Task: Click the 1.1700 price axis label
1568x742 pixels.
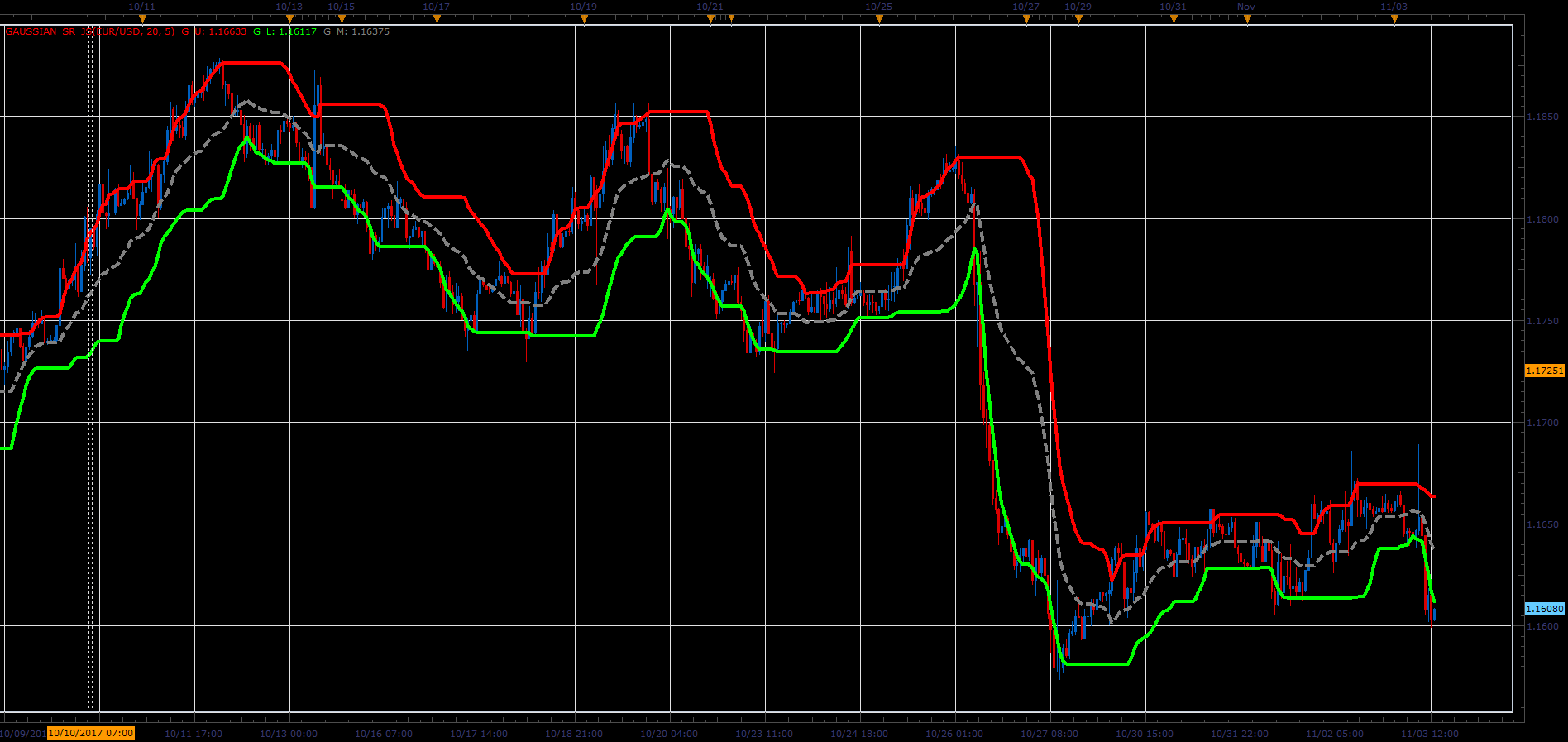Action: click(x=1542, y=423)
